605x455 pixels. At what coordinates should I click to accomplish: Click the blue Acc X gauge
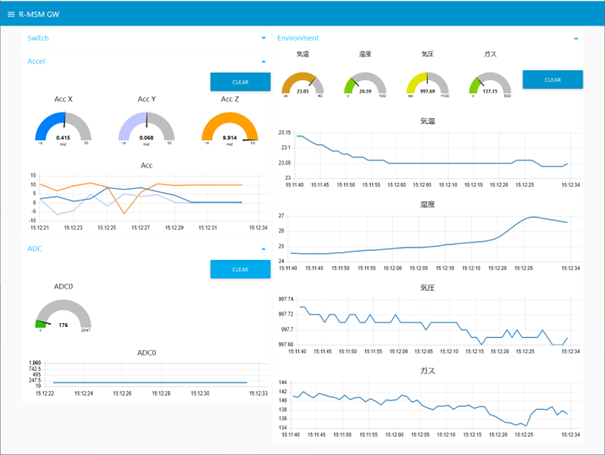tap(63, 127)
